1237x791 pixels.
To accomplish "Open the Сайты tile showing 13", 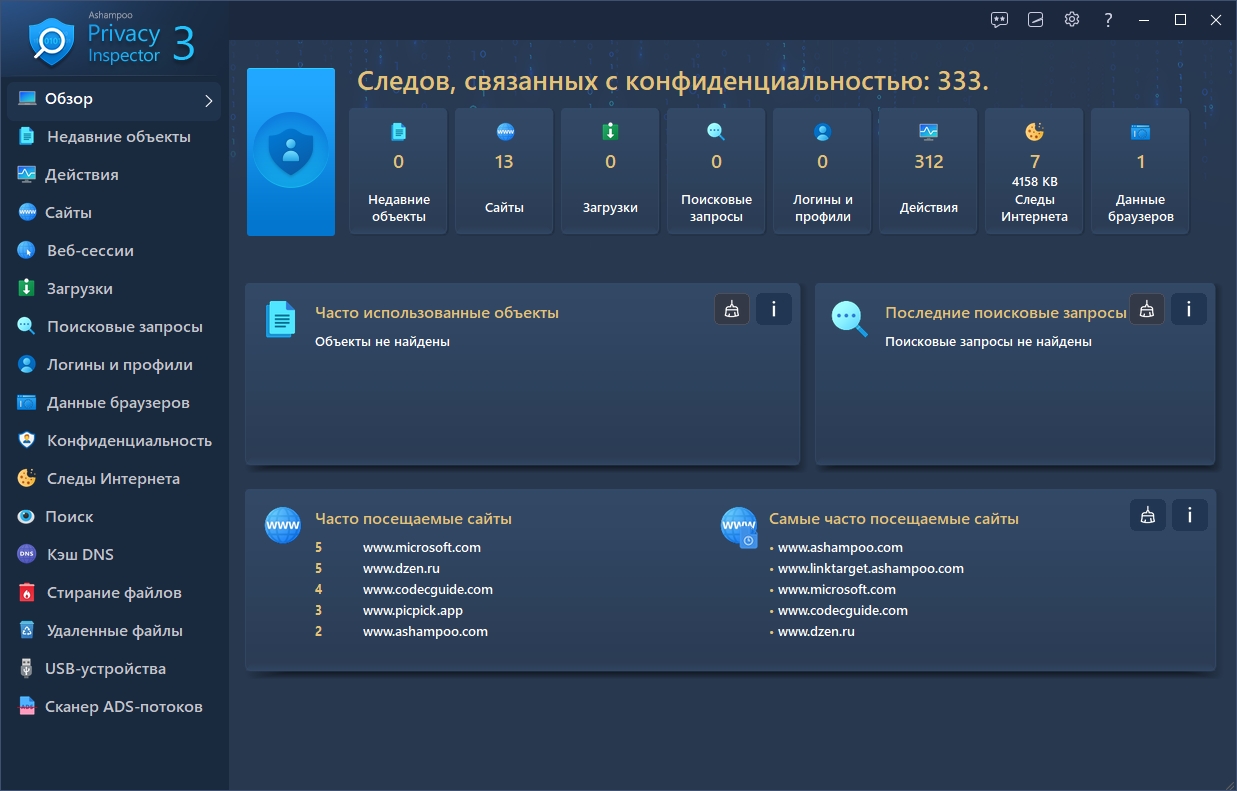I will click(x=504, y=171).
